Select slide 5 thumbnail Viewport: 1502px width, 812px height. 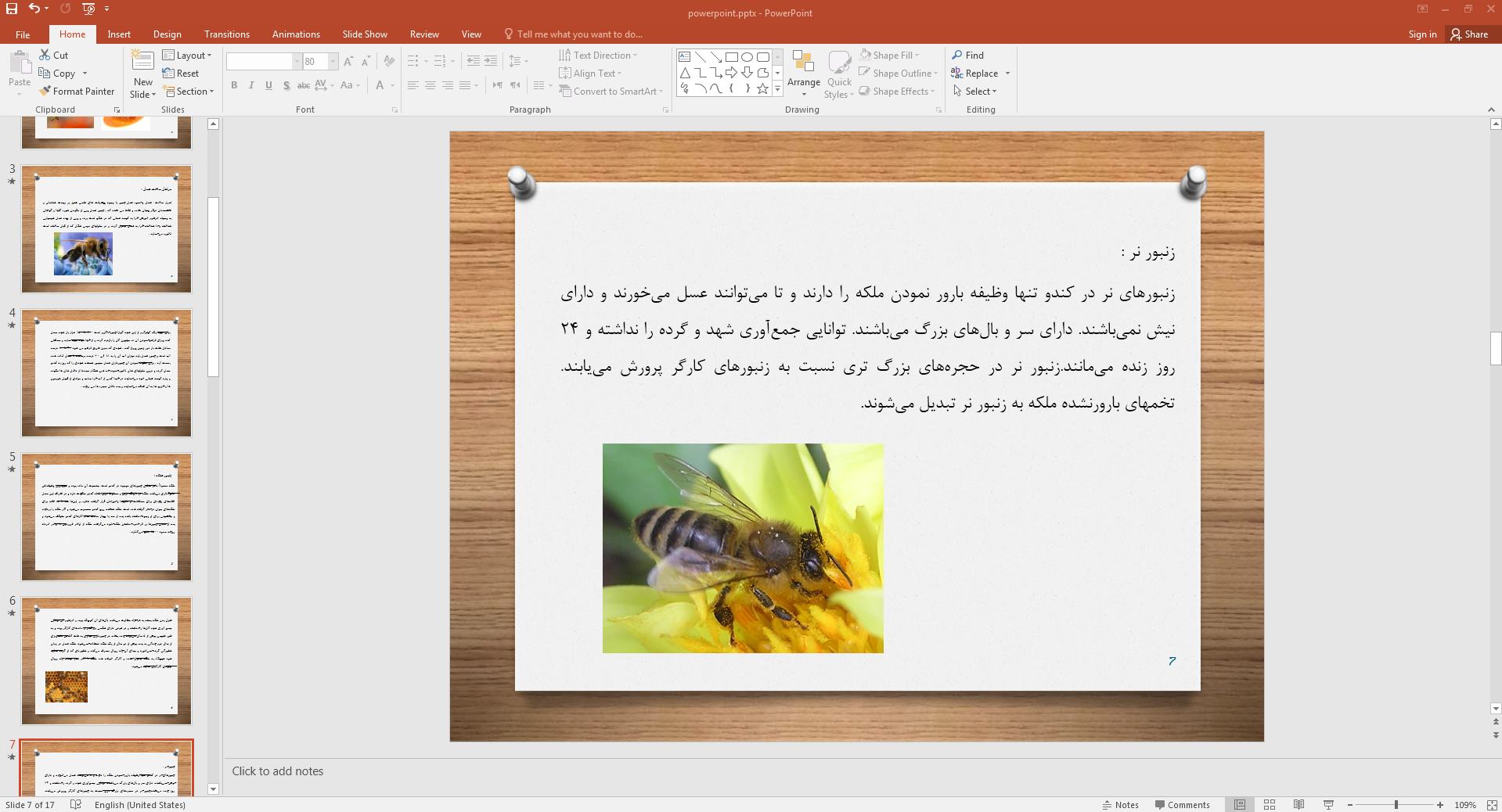coord(106,517)
